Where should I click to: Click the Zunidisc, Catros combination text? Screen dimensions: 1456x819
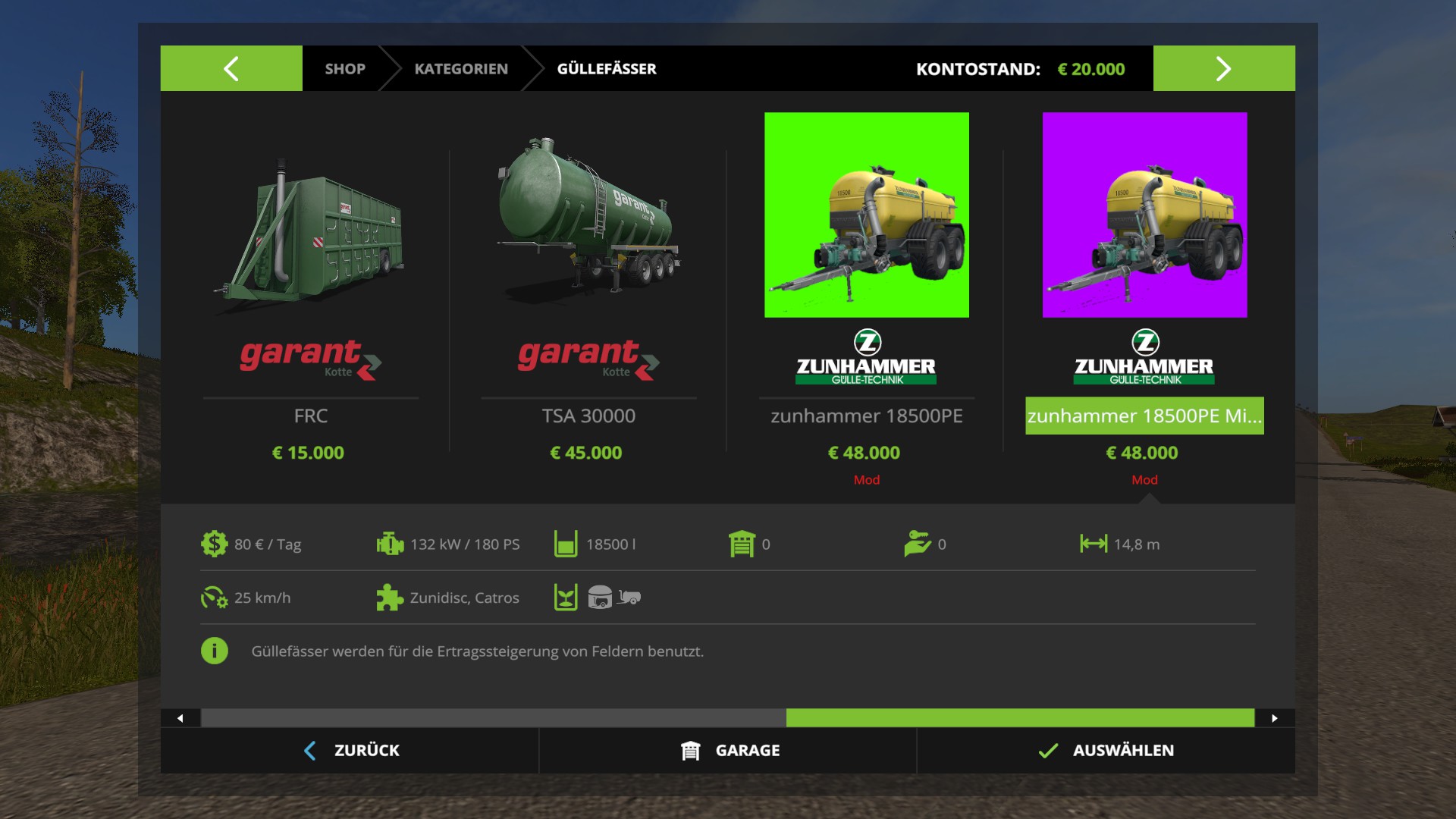pyautogui.click(x=465, y=598)
